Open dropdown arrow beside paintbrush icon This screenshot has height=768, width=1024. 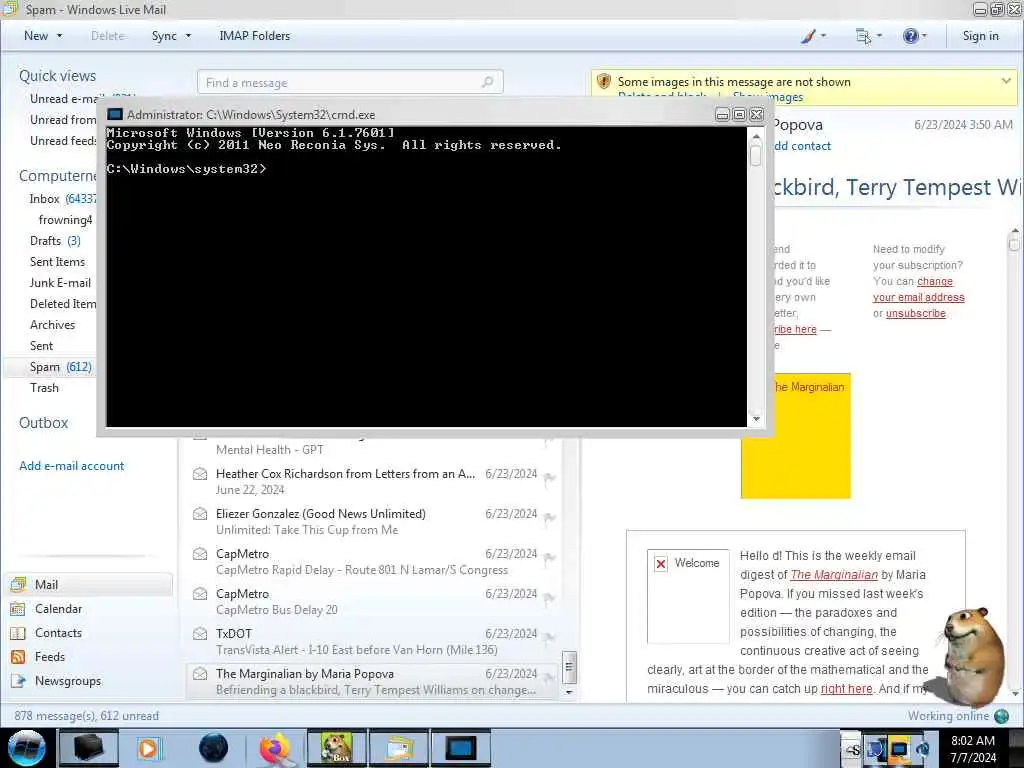(824, 36)
